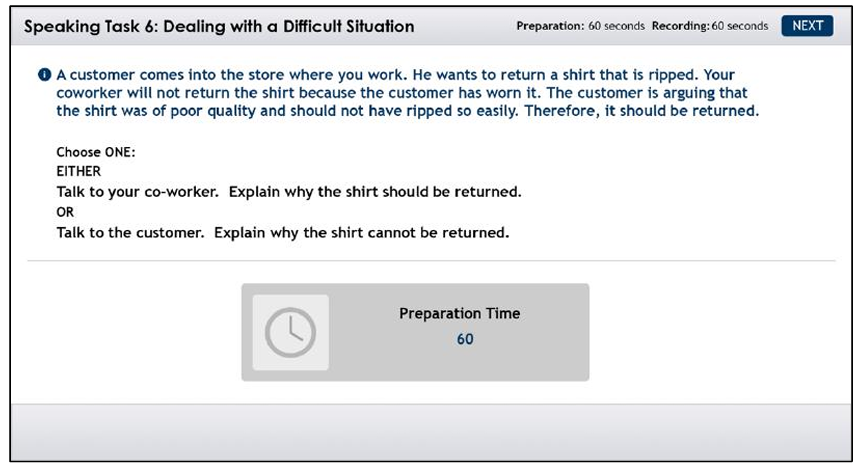Click the clock icon in preparation box
Screen dimensions: 866x470
pyautogui.click(x=291, y=332)
